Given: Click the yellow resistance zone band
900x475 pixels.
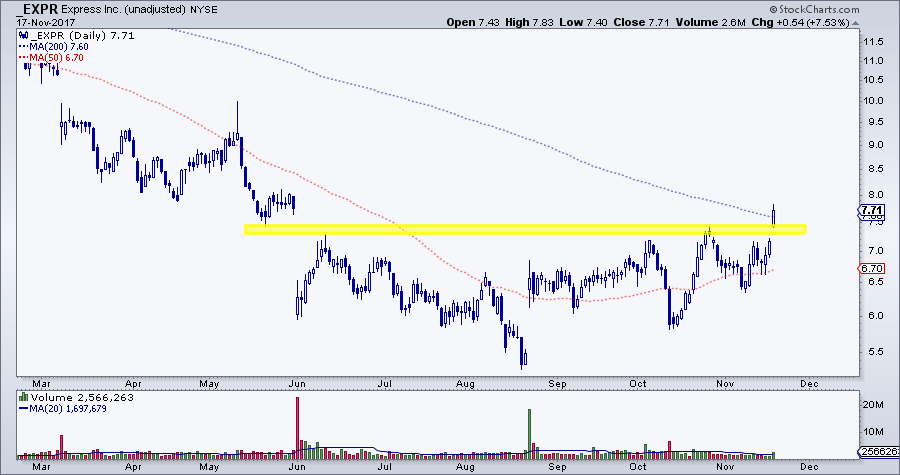Looking at the screenshot, I should [525, 230].
